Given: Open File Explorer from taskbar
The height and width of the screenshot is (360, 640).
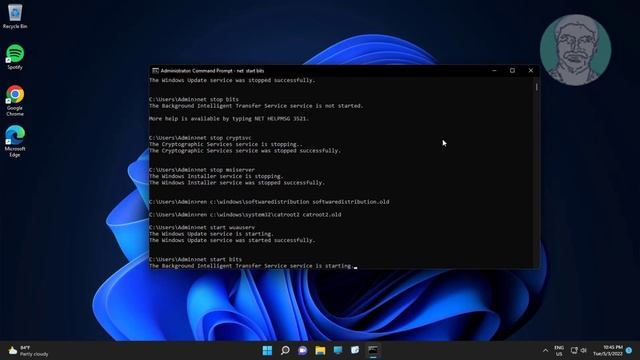Looking at the screenshot, I should (320, 350).
